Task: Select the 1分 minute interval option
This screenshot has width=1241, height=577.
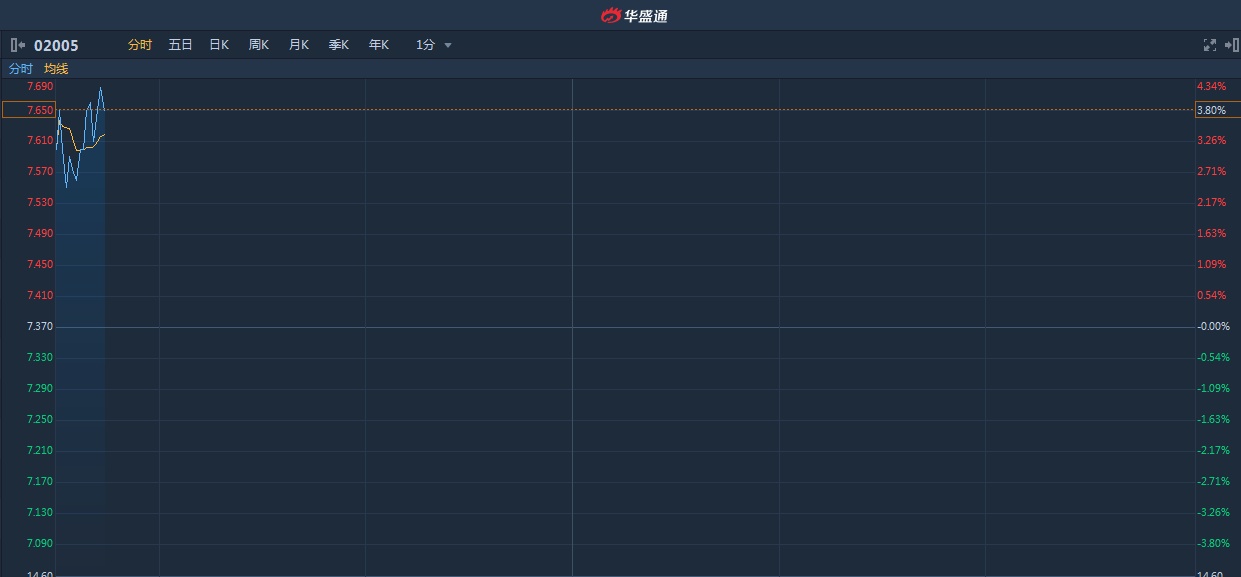Action: (425, 45)
